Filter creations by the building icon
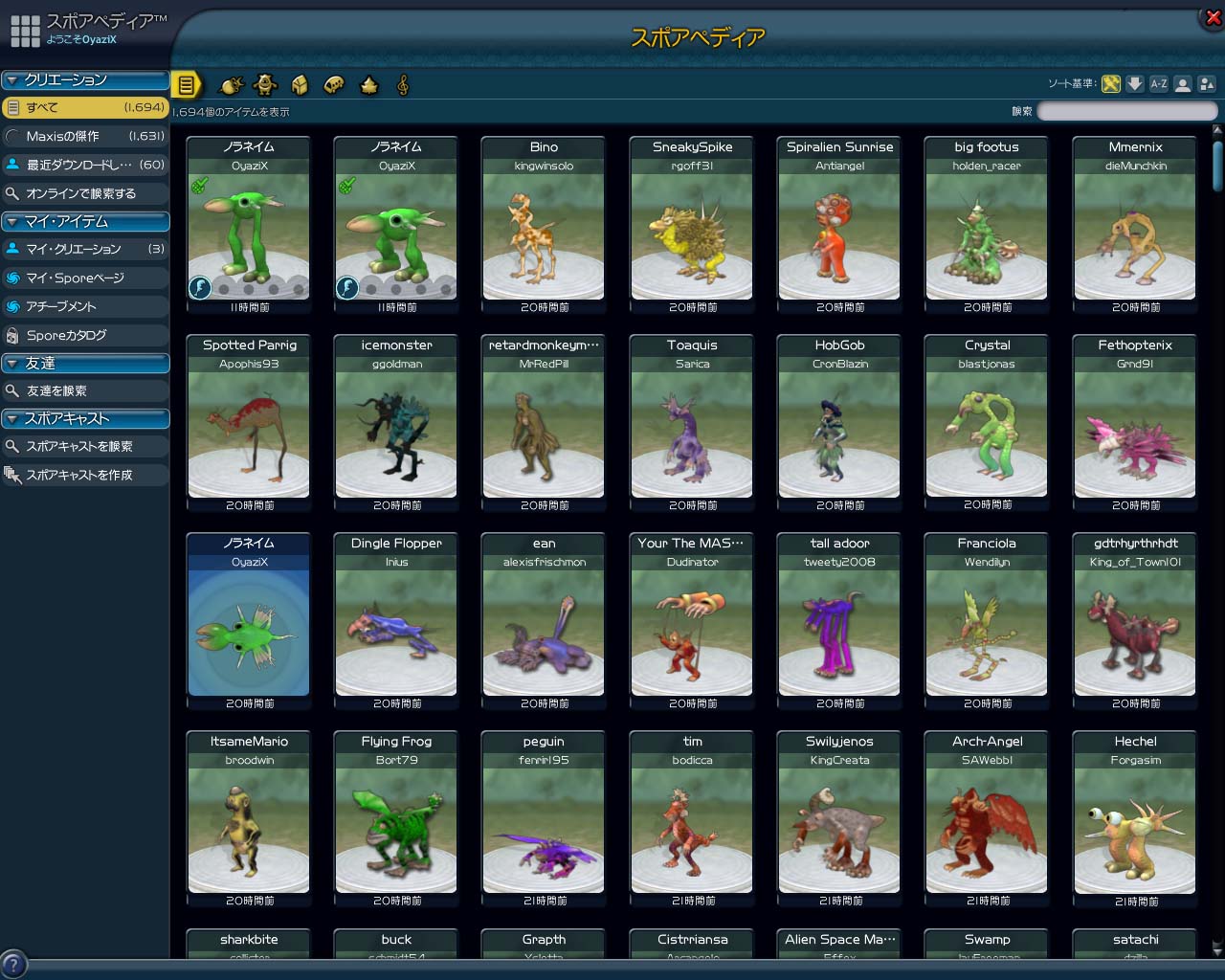Viewport: 1225px width, 980px height. (300, 85)
